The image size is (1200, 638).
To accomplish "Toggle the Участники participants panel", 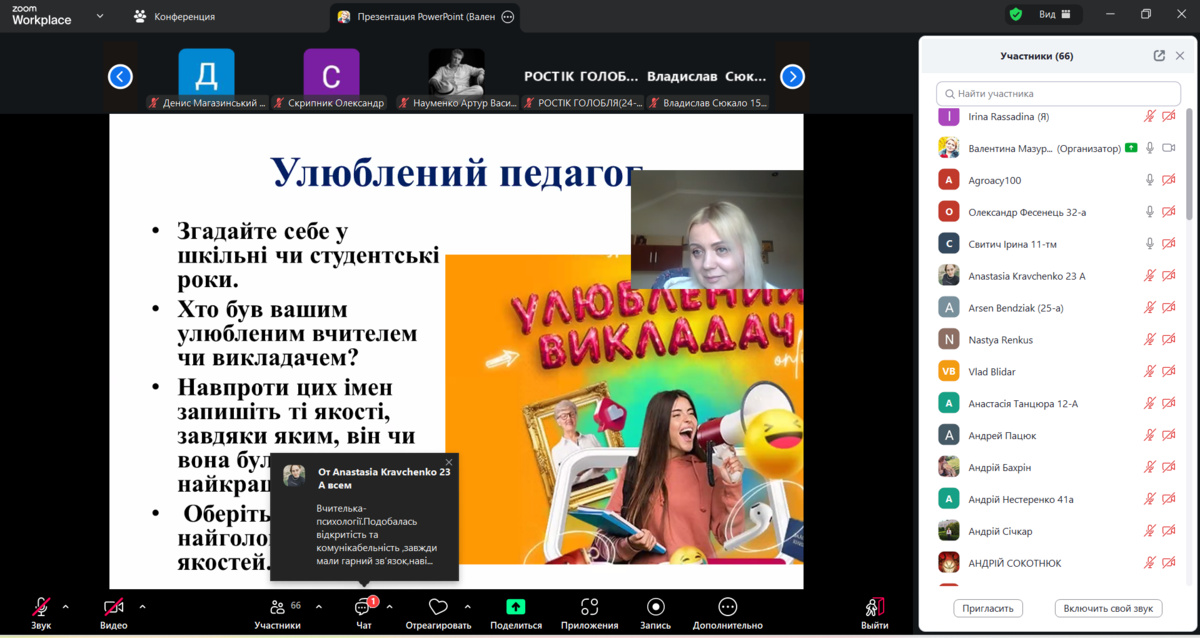I will tap(277, 607).
